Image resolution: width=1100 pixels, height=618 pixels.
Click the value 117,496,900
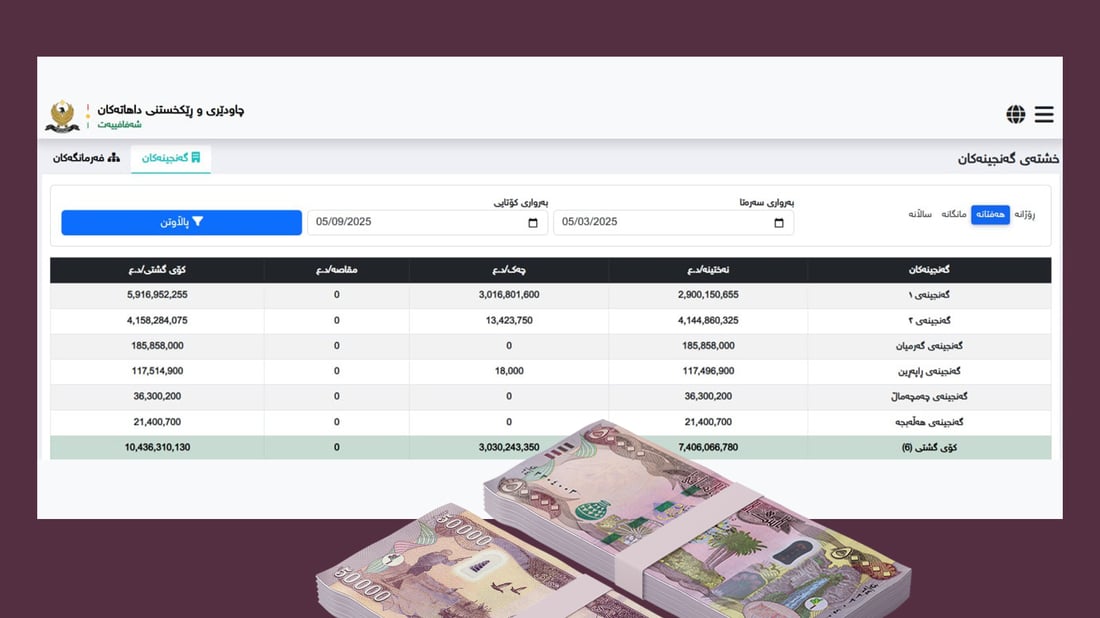tap(708, 371)
